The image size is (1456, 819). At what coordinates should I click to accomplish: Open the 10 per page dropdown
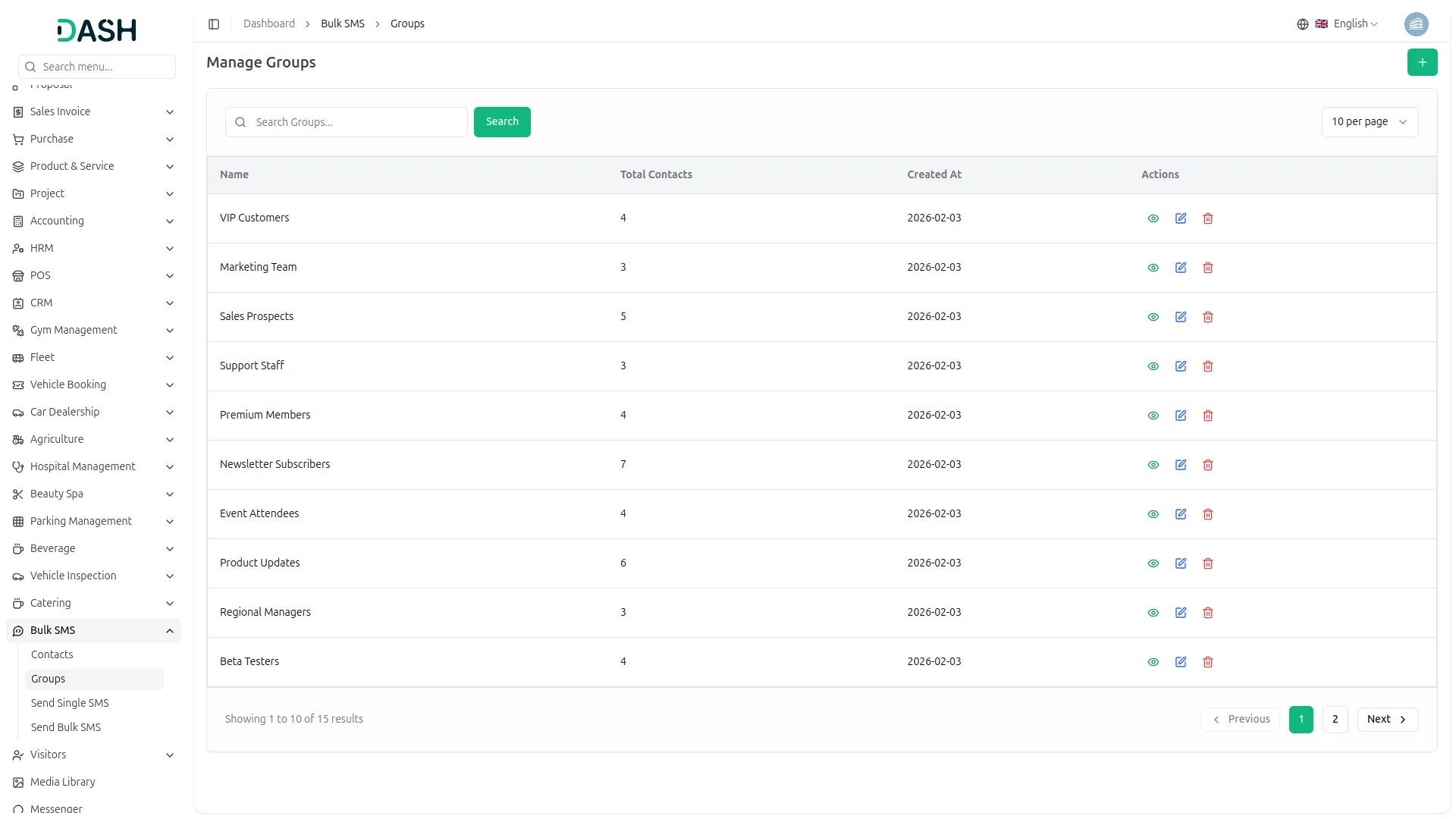(1370, 121)
